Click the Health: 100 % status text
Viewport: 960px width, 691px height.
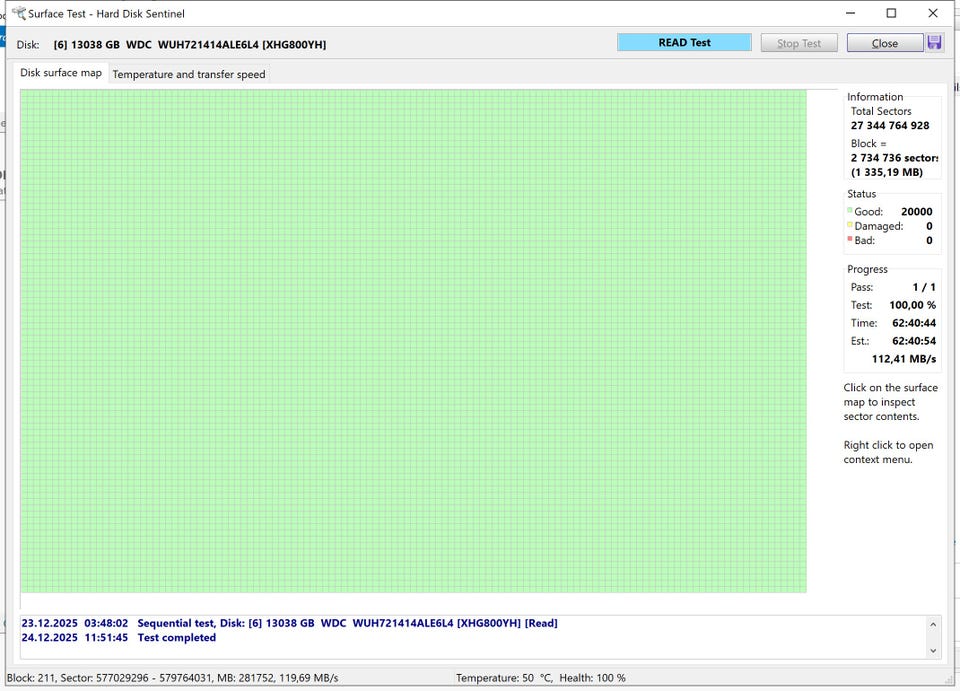coord(592,678)
